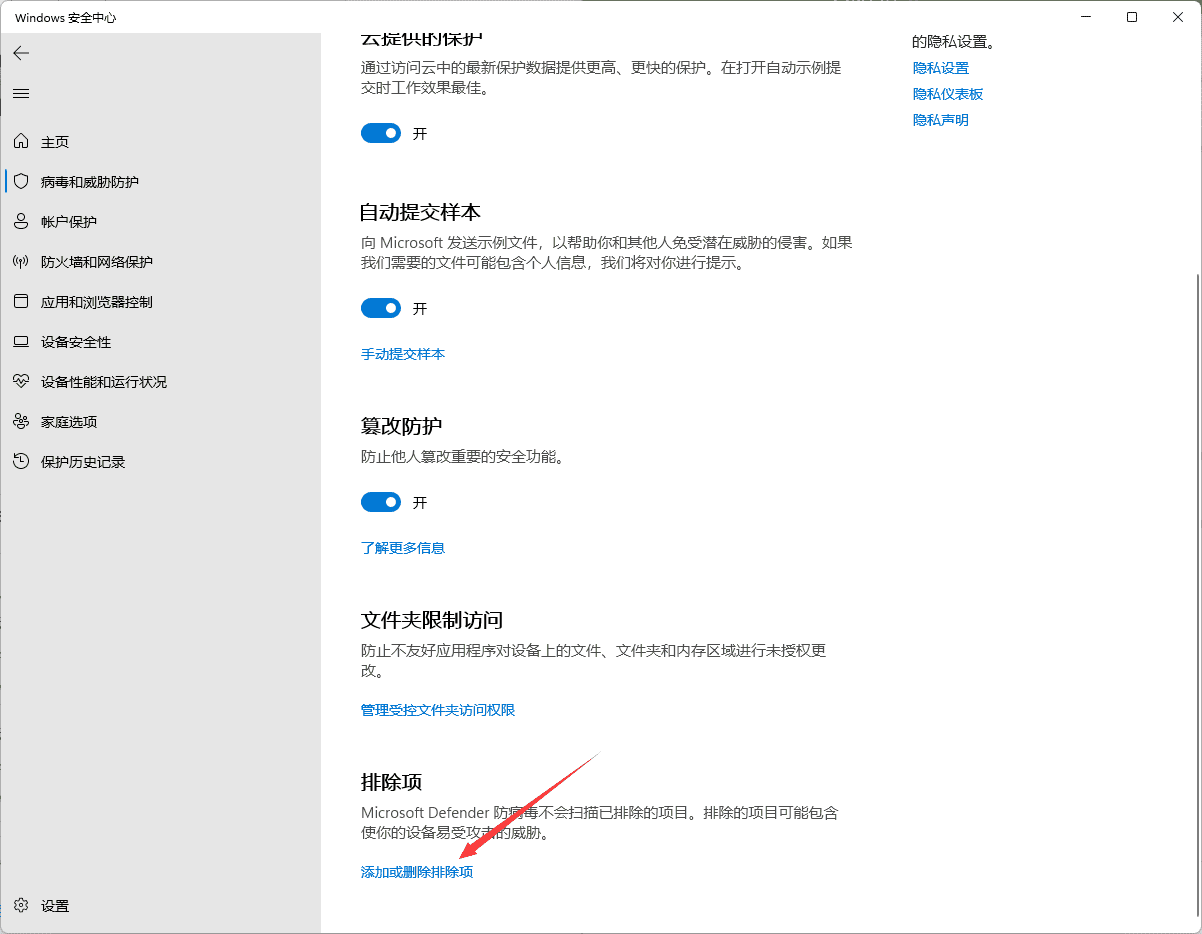Select 主页 in the sidebar
Screen dimensions: 1202x934
click(x=20, y=141)
